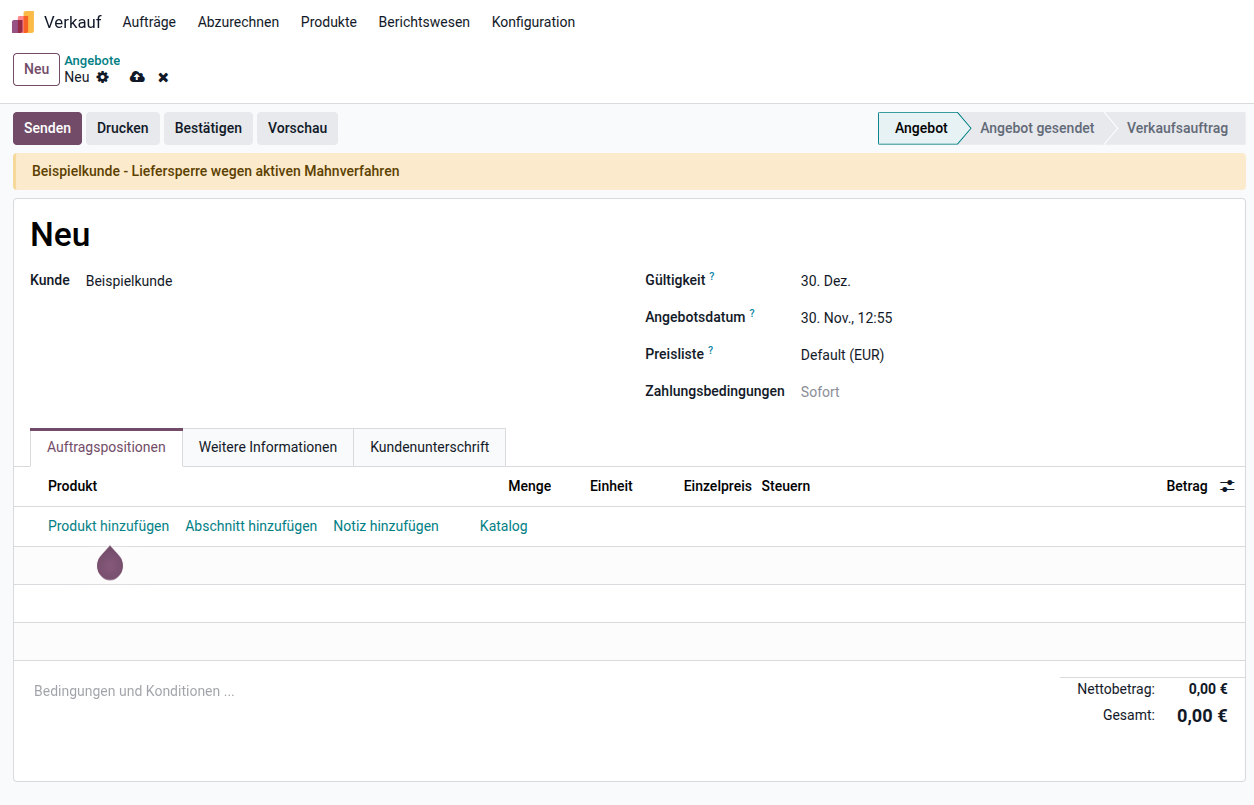
Task: Open the Kunde selection field
Action: [300, 281]
